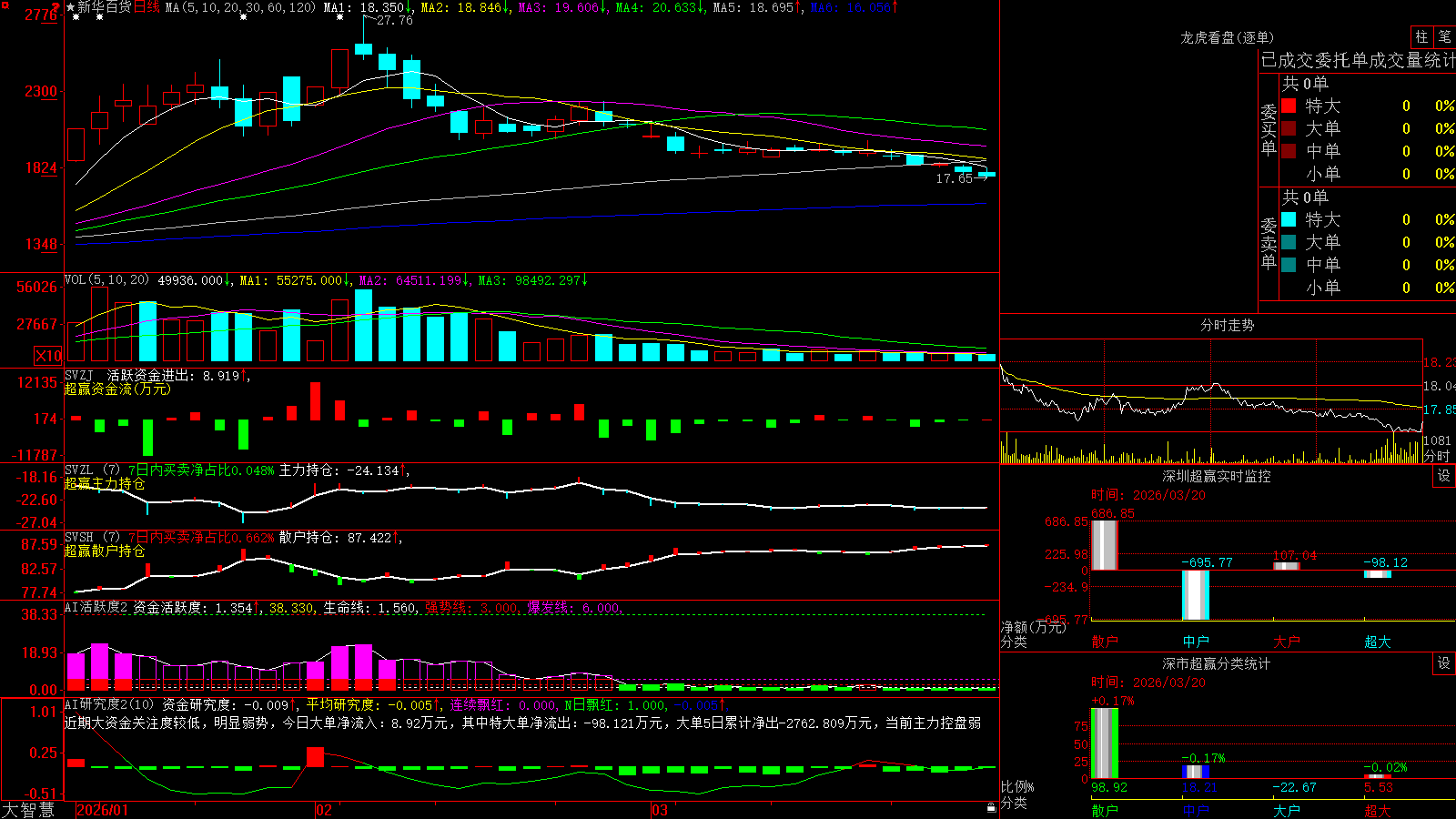Click the 17.65 low price label

(954, 178)
